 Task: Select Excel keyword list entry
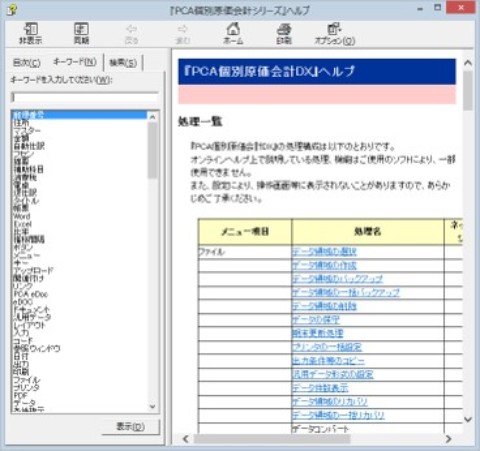22,224
